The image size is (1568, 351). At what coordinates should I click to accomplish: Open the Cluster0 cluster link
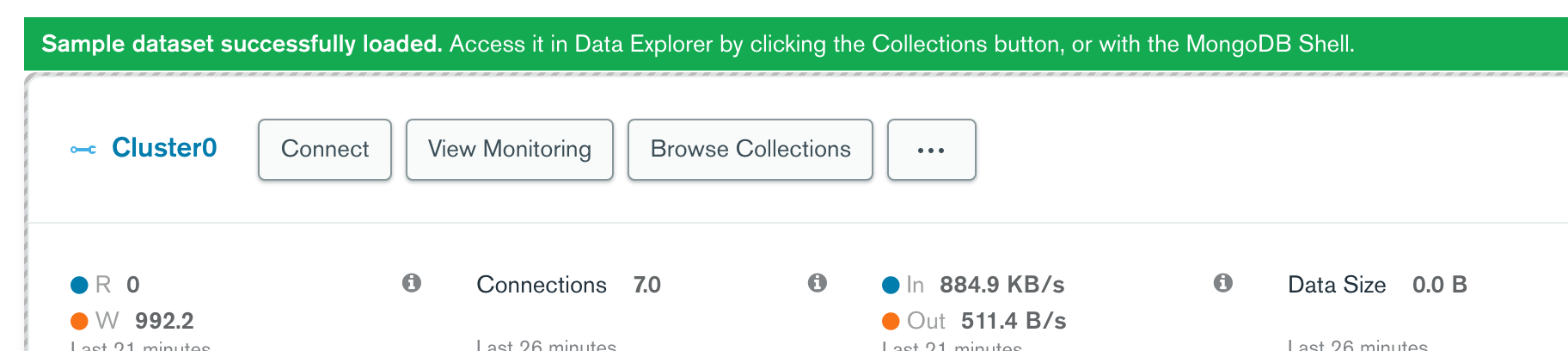pyautogui.click(x=164, y=148)
